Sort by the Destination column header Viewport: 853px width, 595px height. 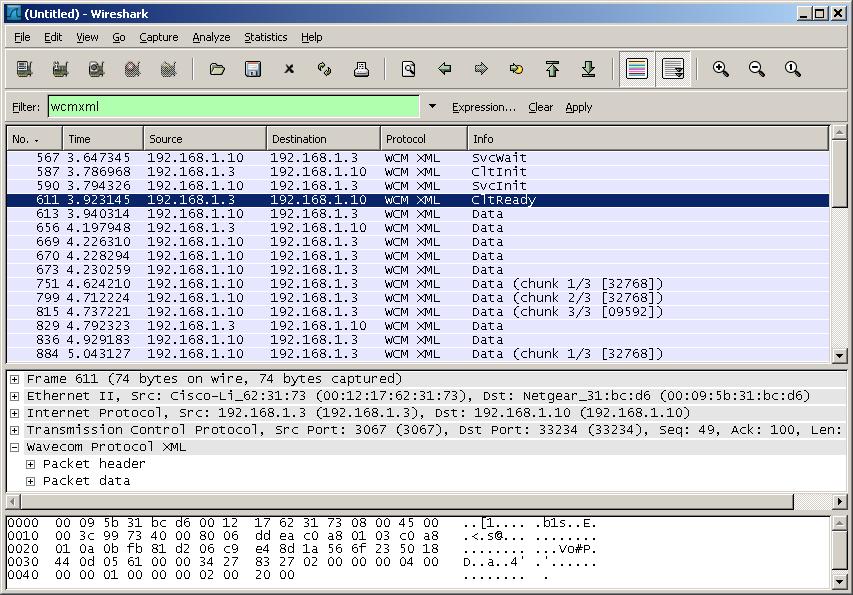[324, 139]
